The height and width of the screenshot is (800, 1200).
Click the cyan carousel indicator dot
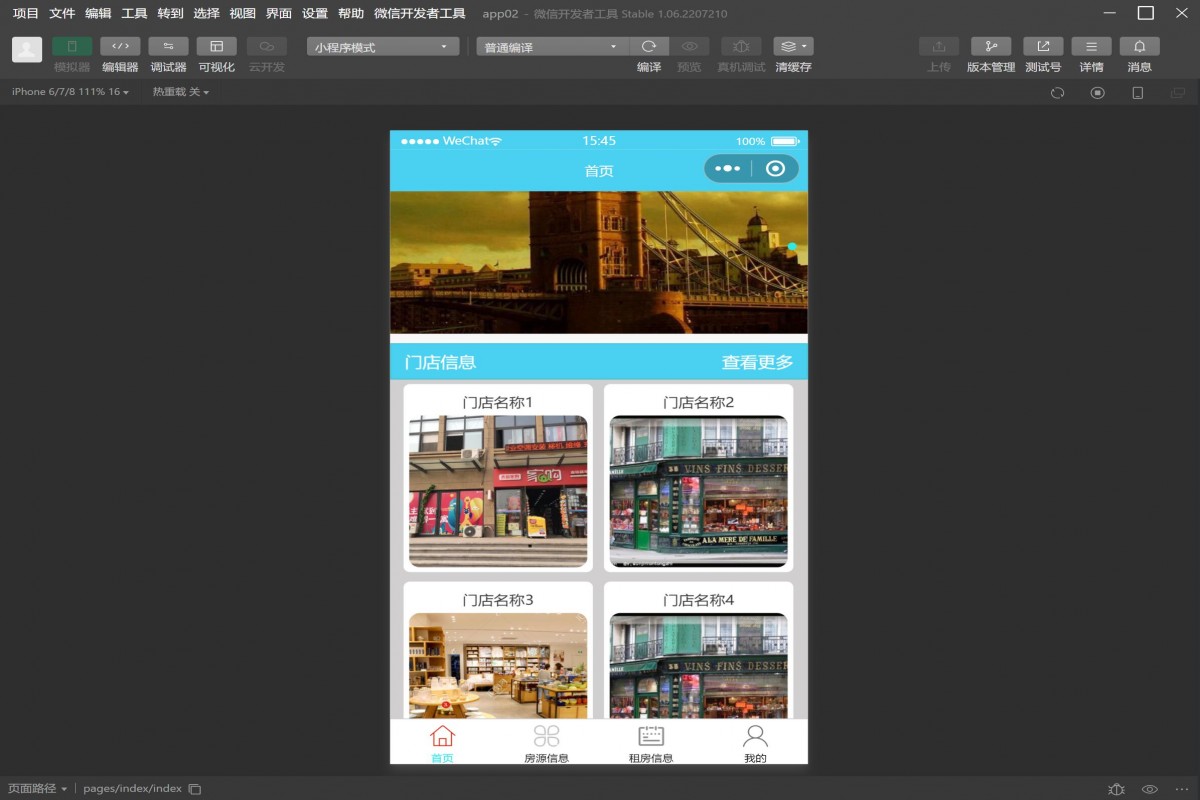(792, 246)
